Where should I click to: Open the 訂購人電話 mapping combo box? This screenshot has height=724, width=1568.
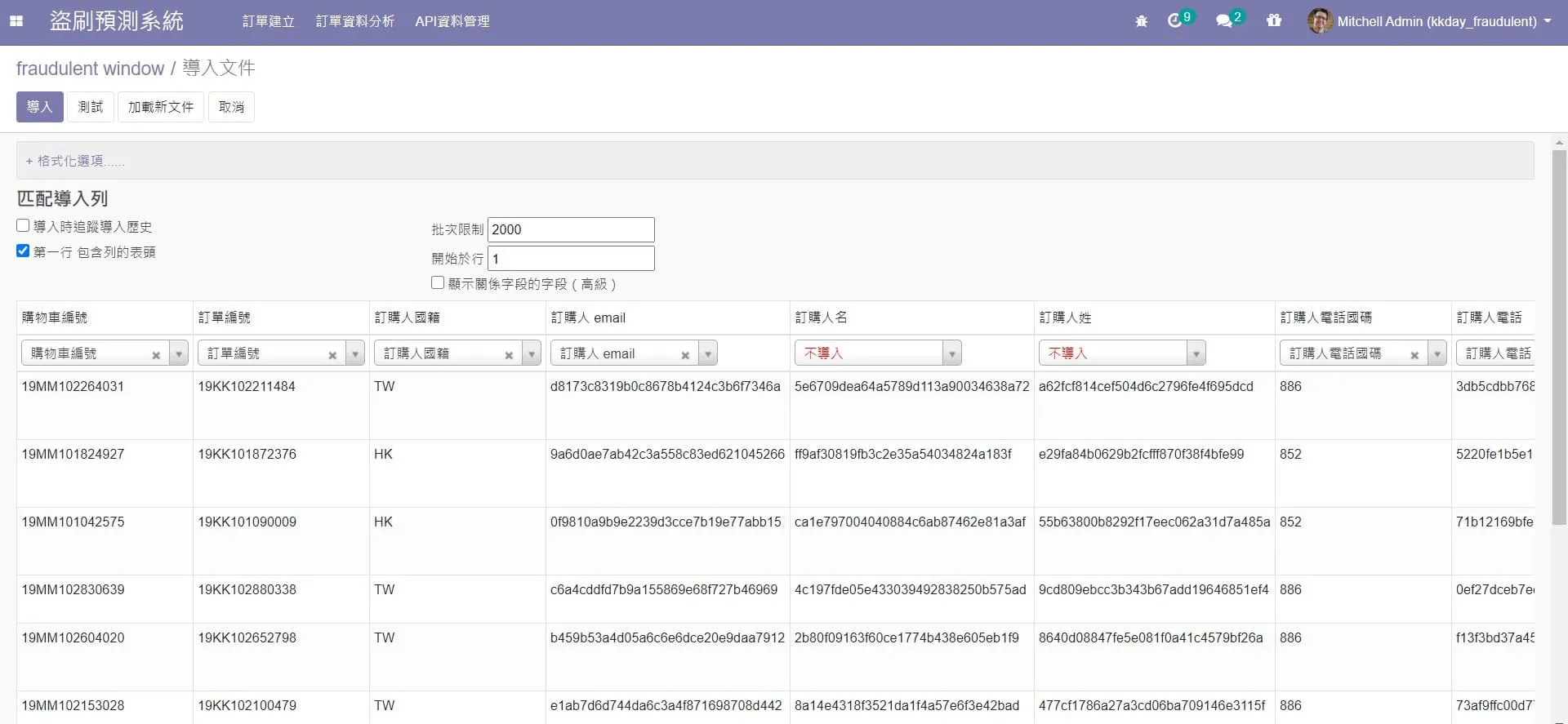click(x=1495, y=353)
